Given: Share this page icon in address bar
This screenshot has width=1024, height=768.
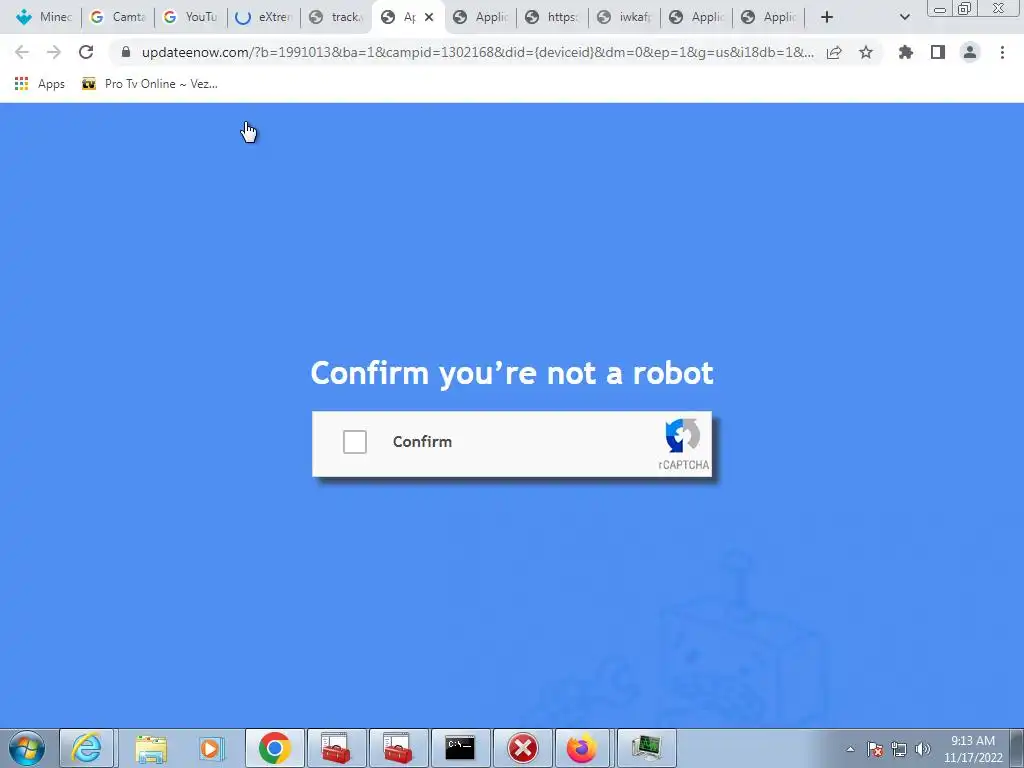Looking at the screenshot, I should 834,52.
